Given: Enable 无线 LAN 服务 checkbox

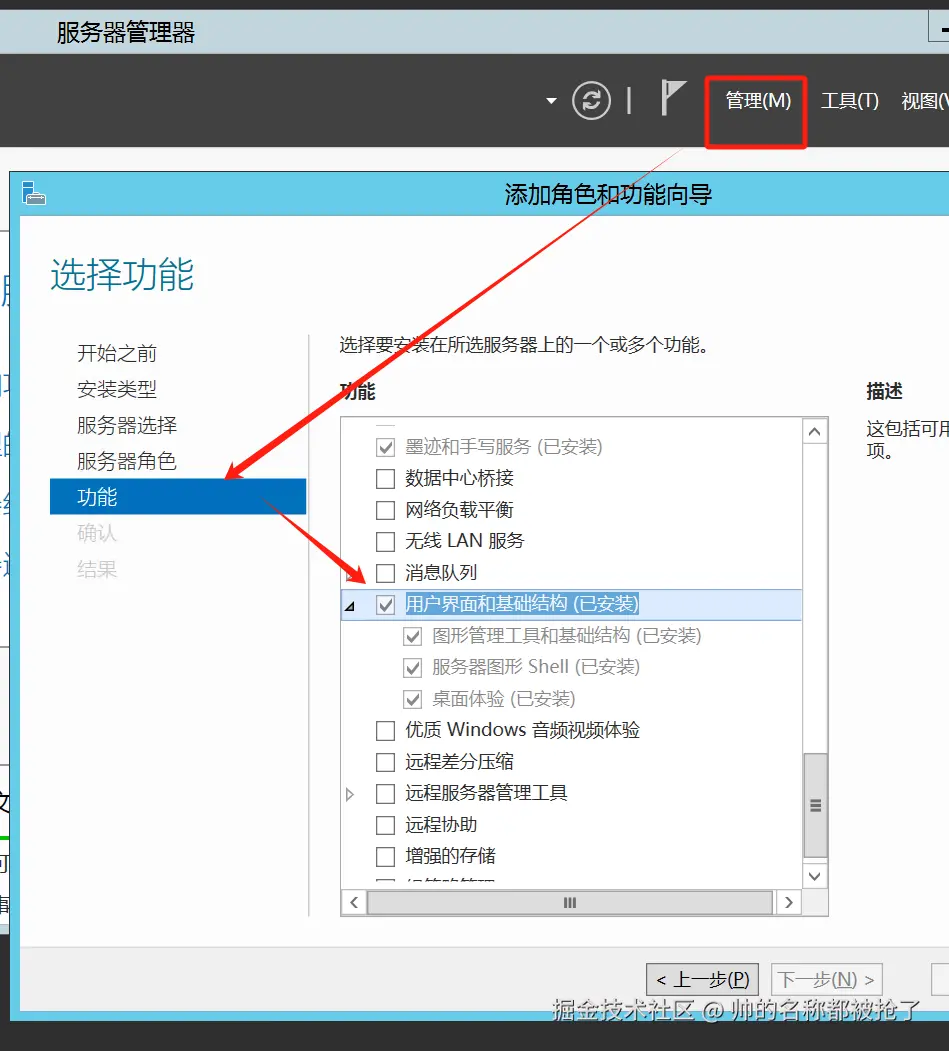Looking at the screenshot, I should [385, 541].
